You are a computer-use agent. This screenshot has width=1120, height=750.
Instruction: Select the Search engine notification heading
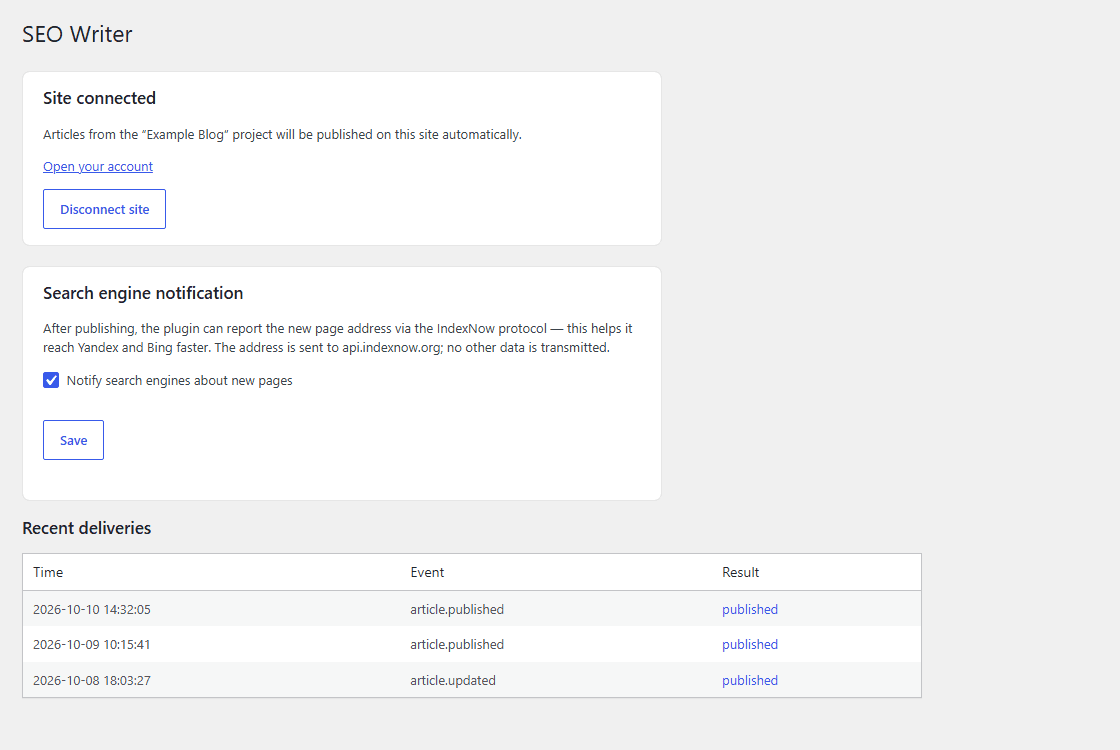[143, 293]
